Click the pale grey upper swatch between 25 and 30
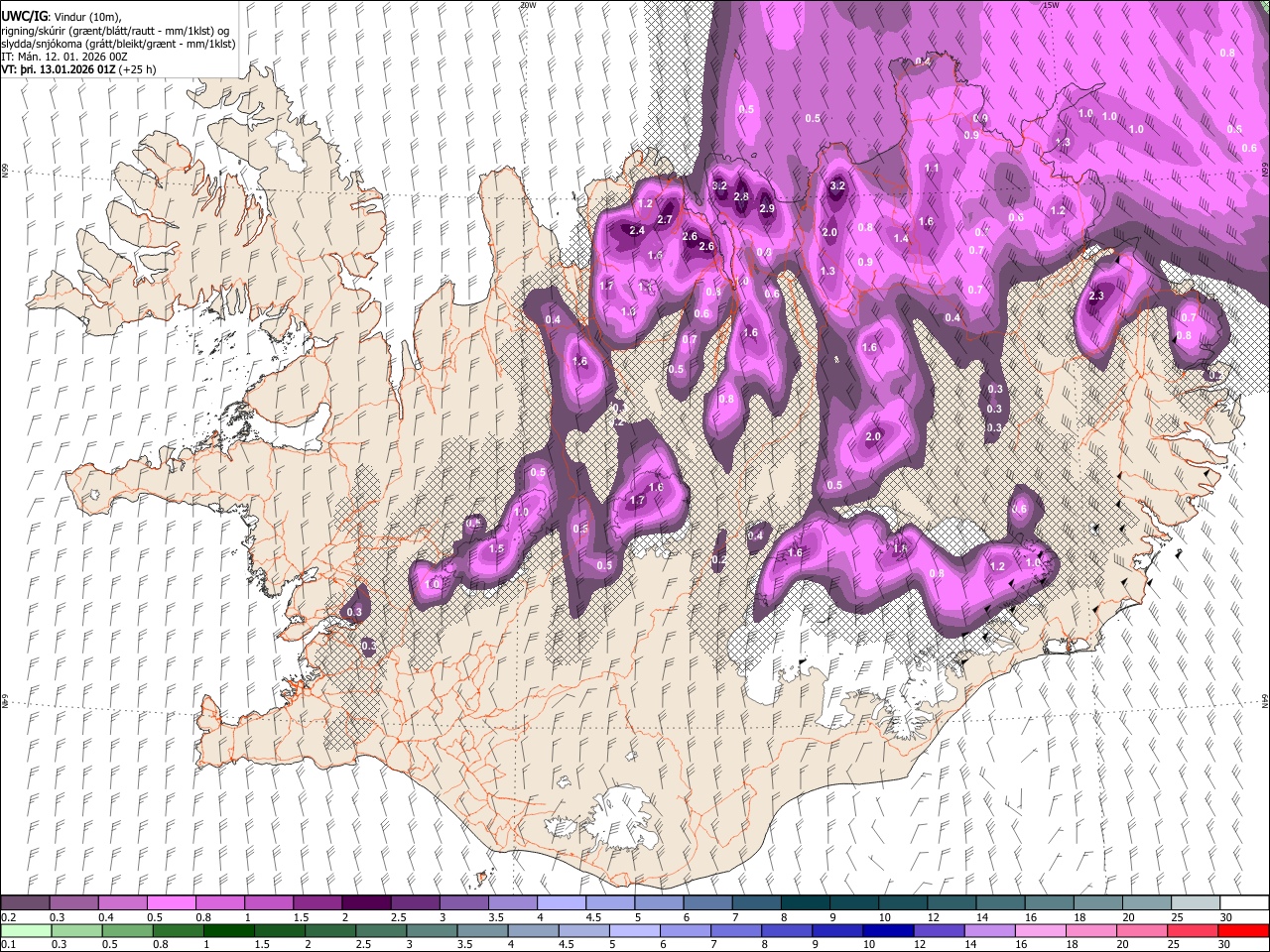 (x=1197, y=903)
